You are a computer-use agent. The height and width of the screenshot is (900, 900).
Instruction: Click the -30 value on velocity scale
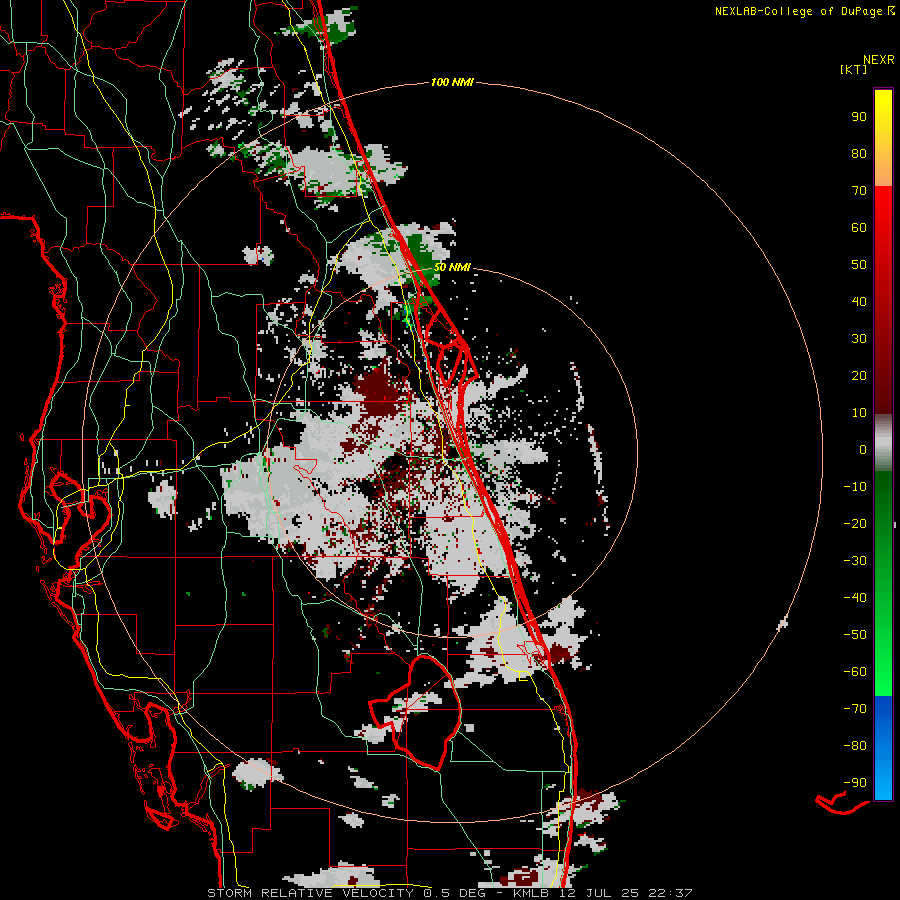[855, 561]
